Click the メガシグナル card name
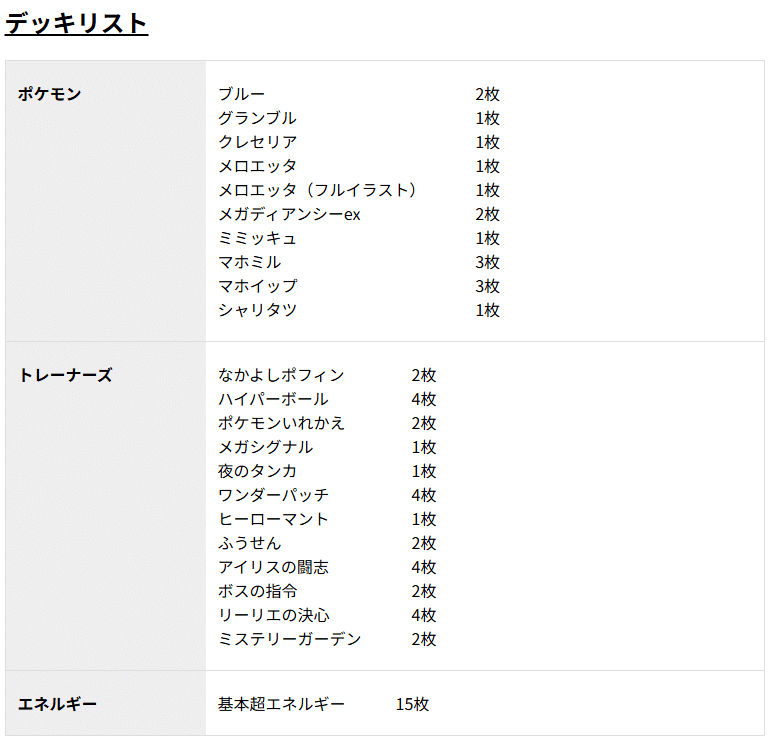Viewport: 773px width, 743px height. pos(265,447)
